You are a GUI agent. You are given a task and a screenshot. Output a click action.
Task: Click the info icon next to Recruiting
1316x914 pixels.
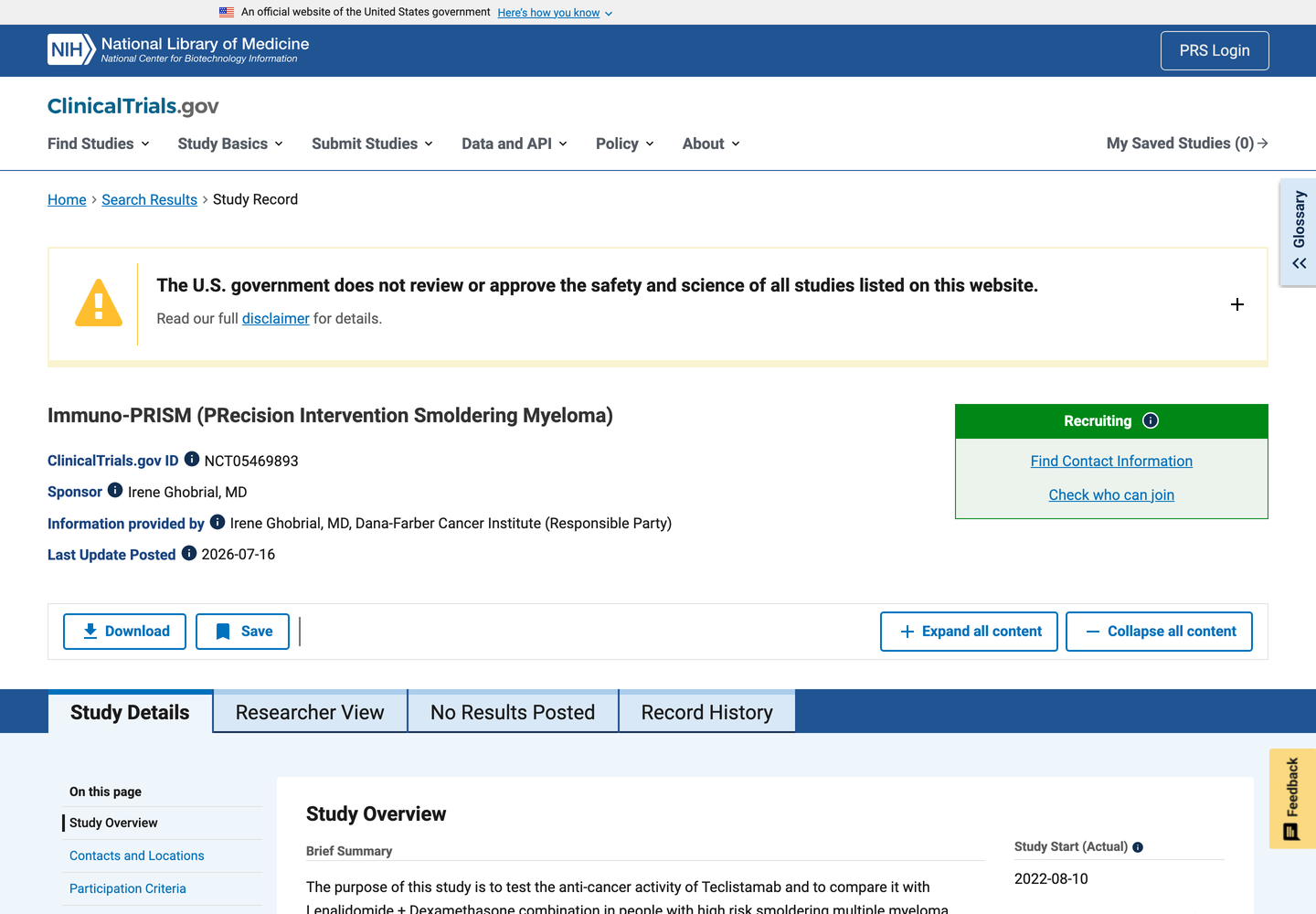(1151, 420)
